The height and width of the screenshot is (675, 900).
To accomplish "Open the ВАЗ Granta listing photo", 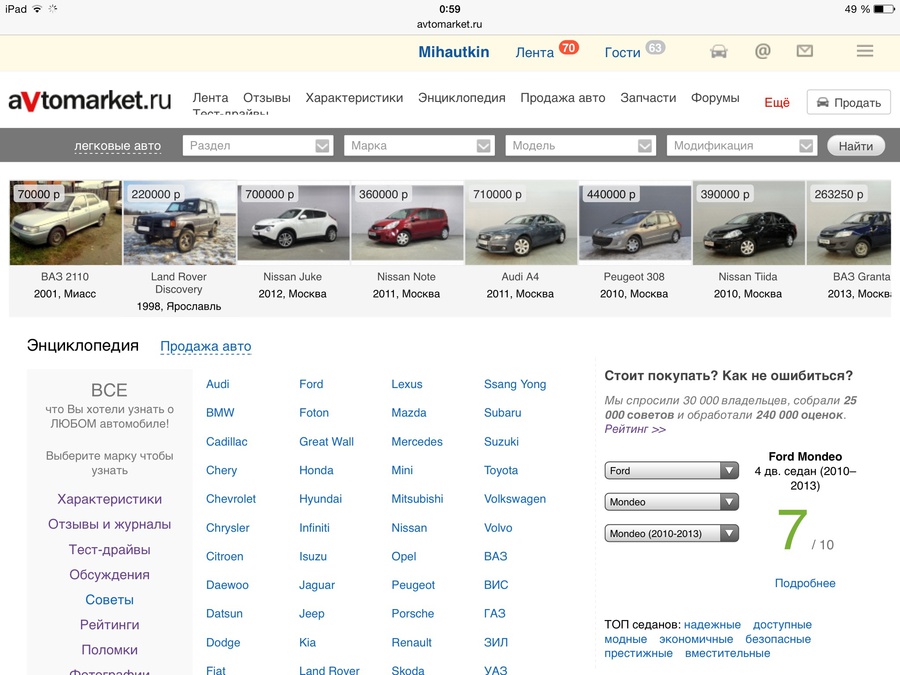I will click(x=849, y=223).
